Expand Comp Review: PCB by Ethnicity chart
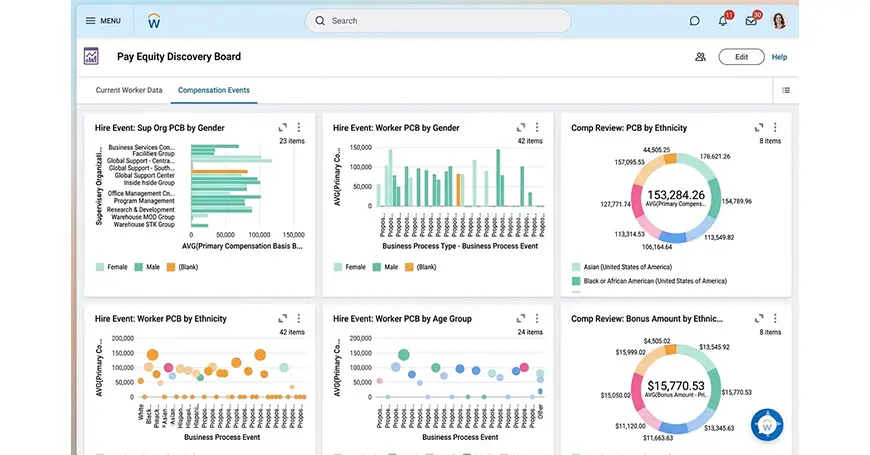The width and height of the screenshot is (870, 455). click(759, 128)
